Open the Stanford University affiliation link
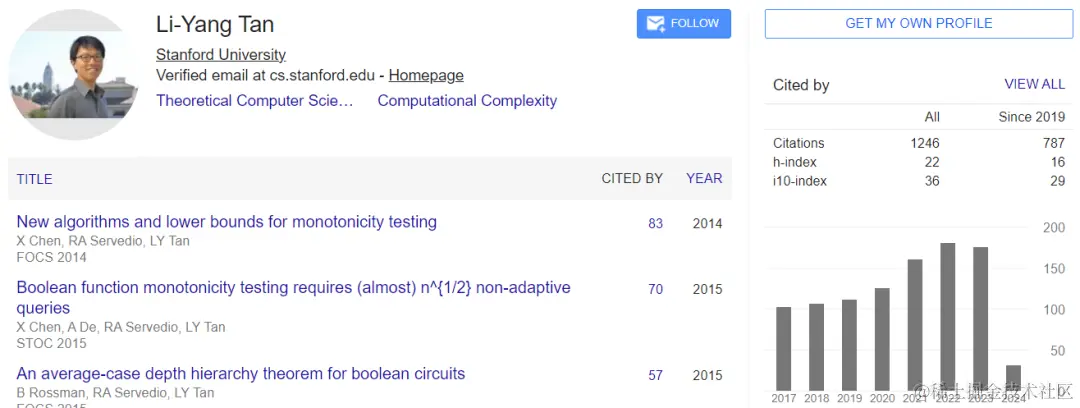Image resolution: width=1080 pixels, height=408 pixels. [x=221, y=55]
